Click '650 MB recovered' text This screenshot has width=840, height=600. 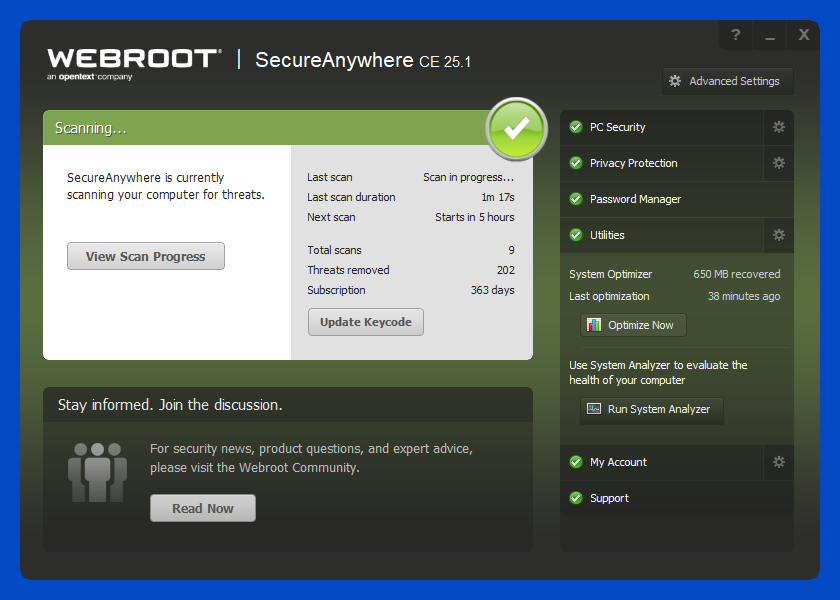tap(737, 274)
